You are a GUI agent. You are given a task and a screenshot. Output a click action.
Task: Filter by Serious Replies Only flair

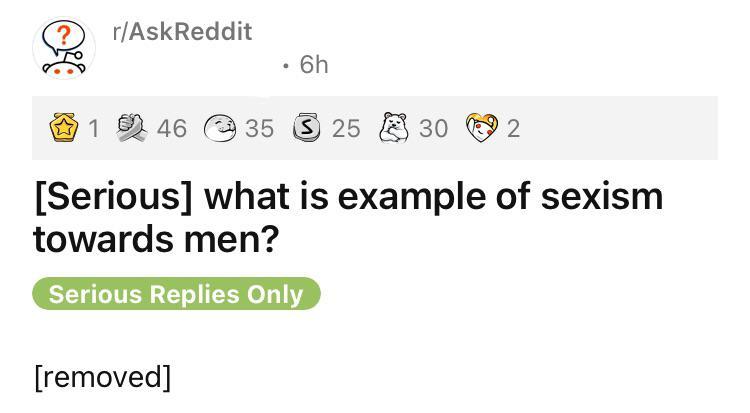point(176,294)
